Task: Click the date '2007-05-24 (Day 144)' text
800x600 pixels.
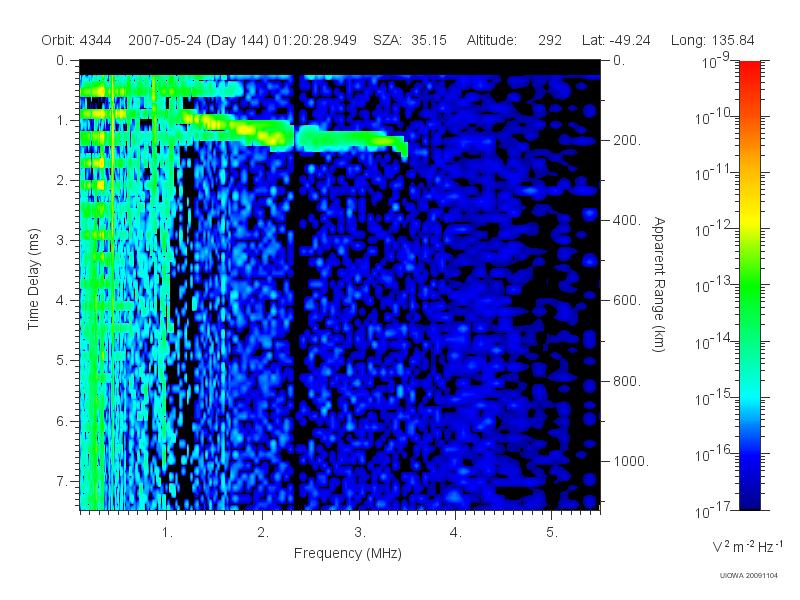Action: click(x=198, y=40)
